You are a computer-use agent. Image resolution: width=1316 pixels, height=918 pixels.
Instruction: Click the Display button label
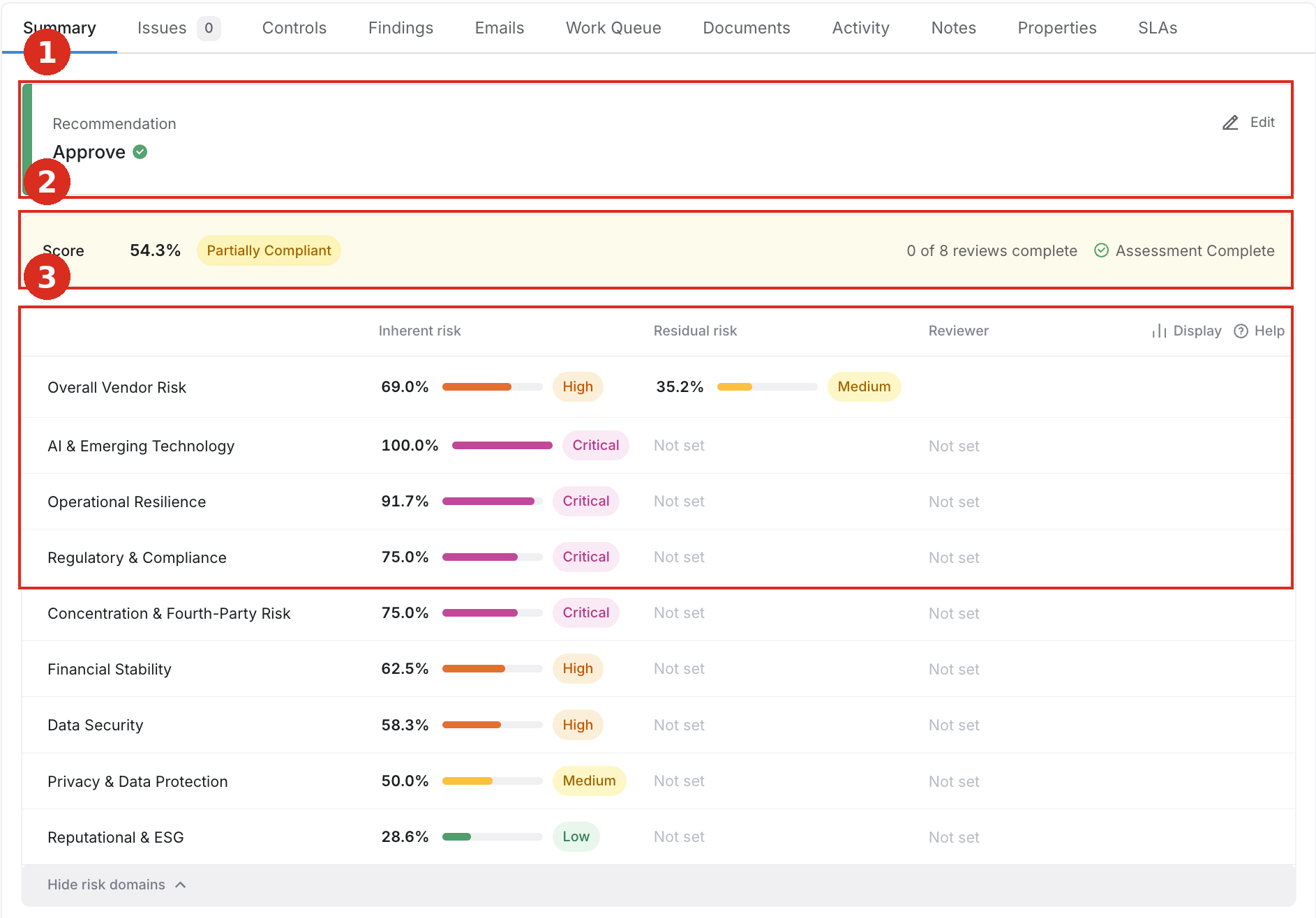pos(1197,331)
